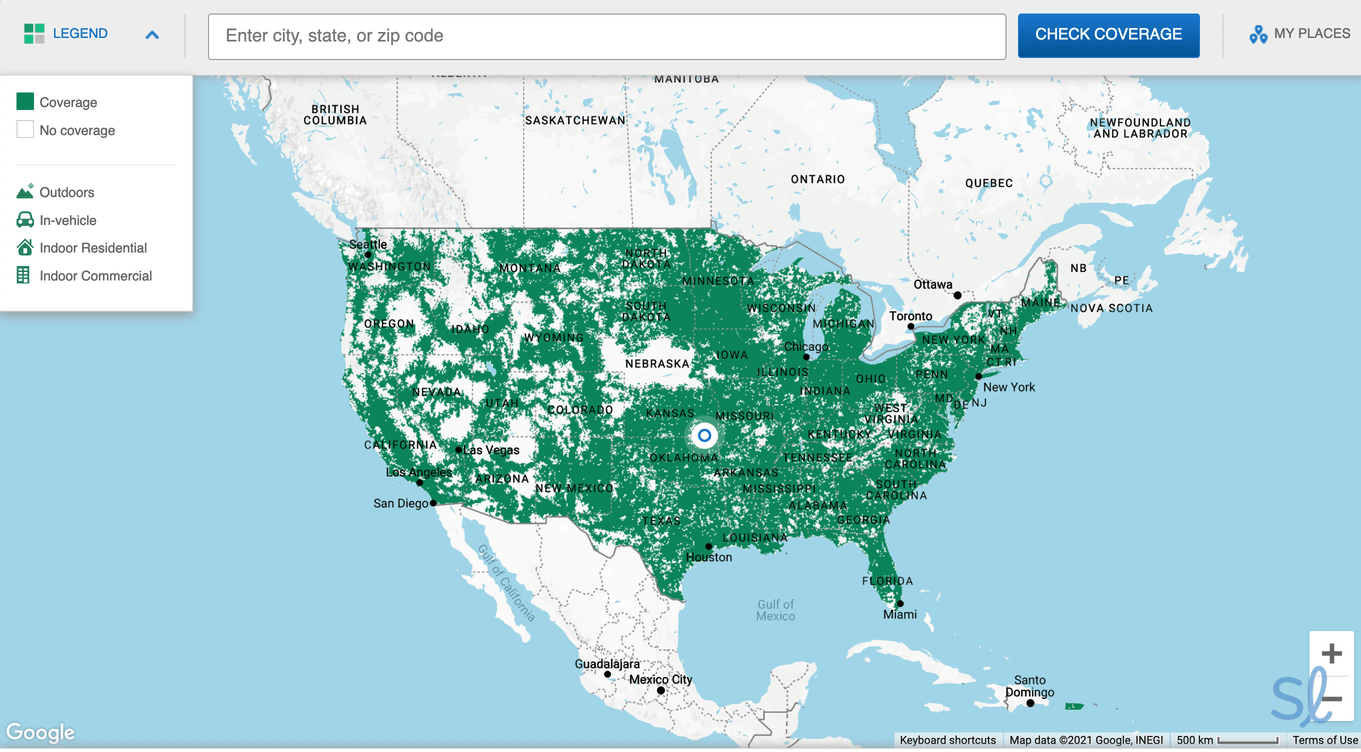The width and height of the screenshot is (1361, 752).
Task: Select the In-vehicle car icon
Action: pos(25,220)
